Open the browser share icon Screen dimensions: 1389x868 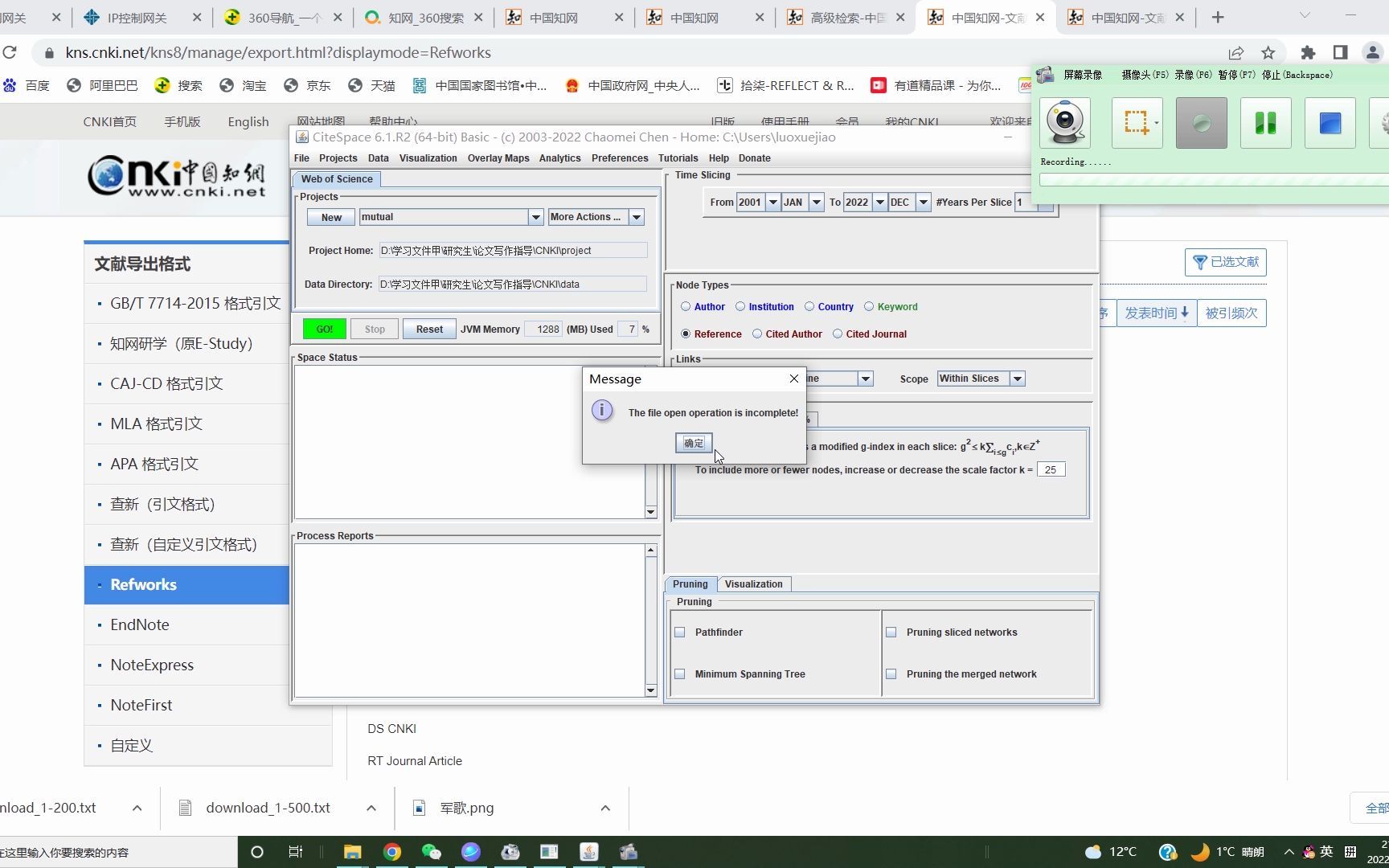tap(1235, 52)
